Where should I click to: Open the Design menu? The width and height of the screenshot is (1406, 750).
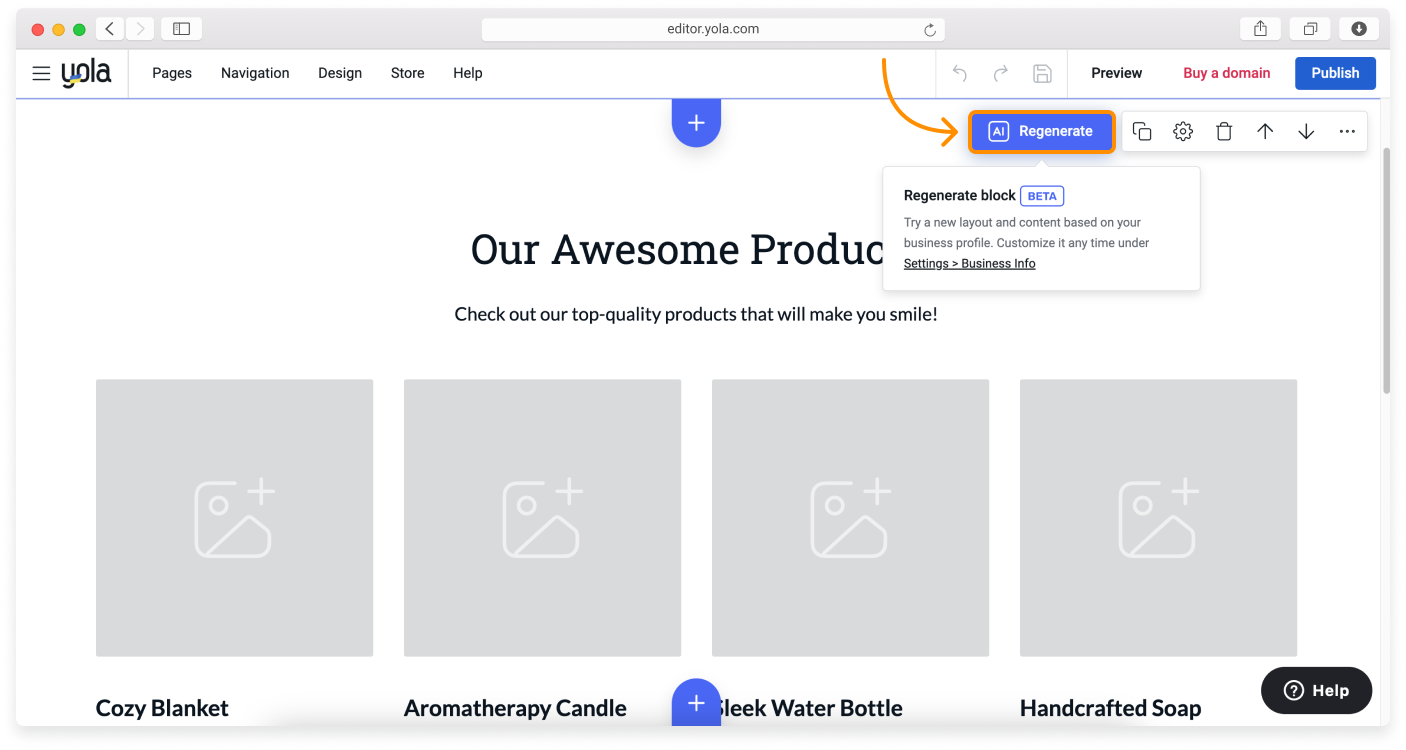(x=340, y=73)
